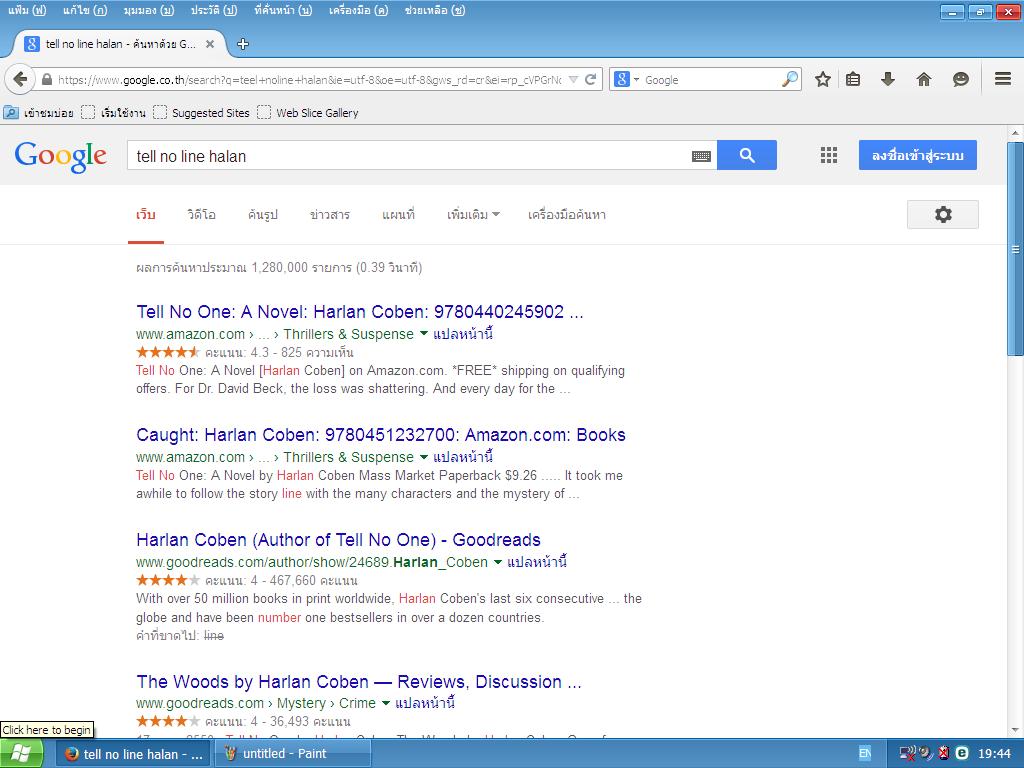Click taskbar clock showing 19:44

[x=994, y=753]
